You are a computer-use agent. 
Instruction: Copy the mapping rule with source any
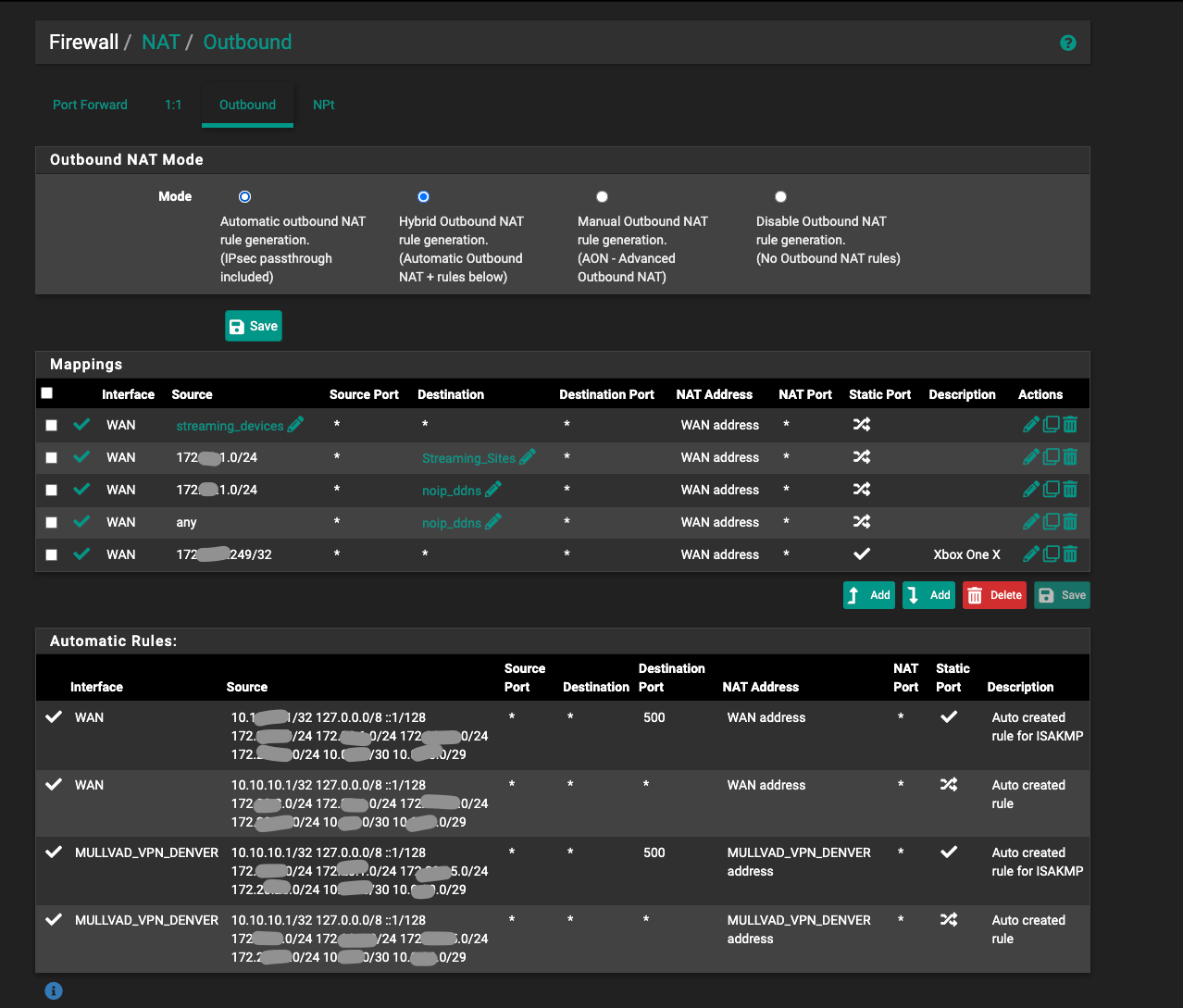[x=1051, y=522]
